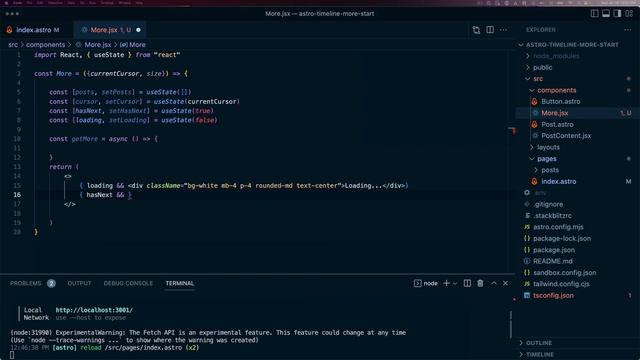Collapse ASTRO-TIMELINE-MORE-START root folder

[572, 45]
